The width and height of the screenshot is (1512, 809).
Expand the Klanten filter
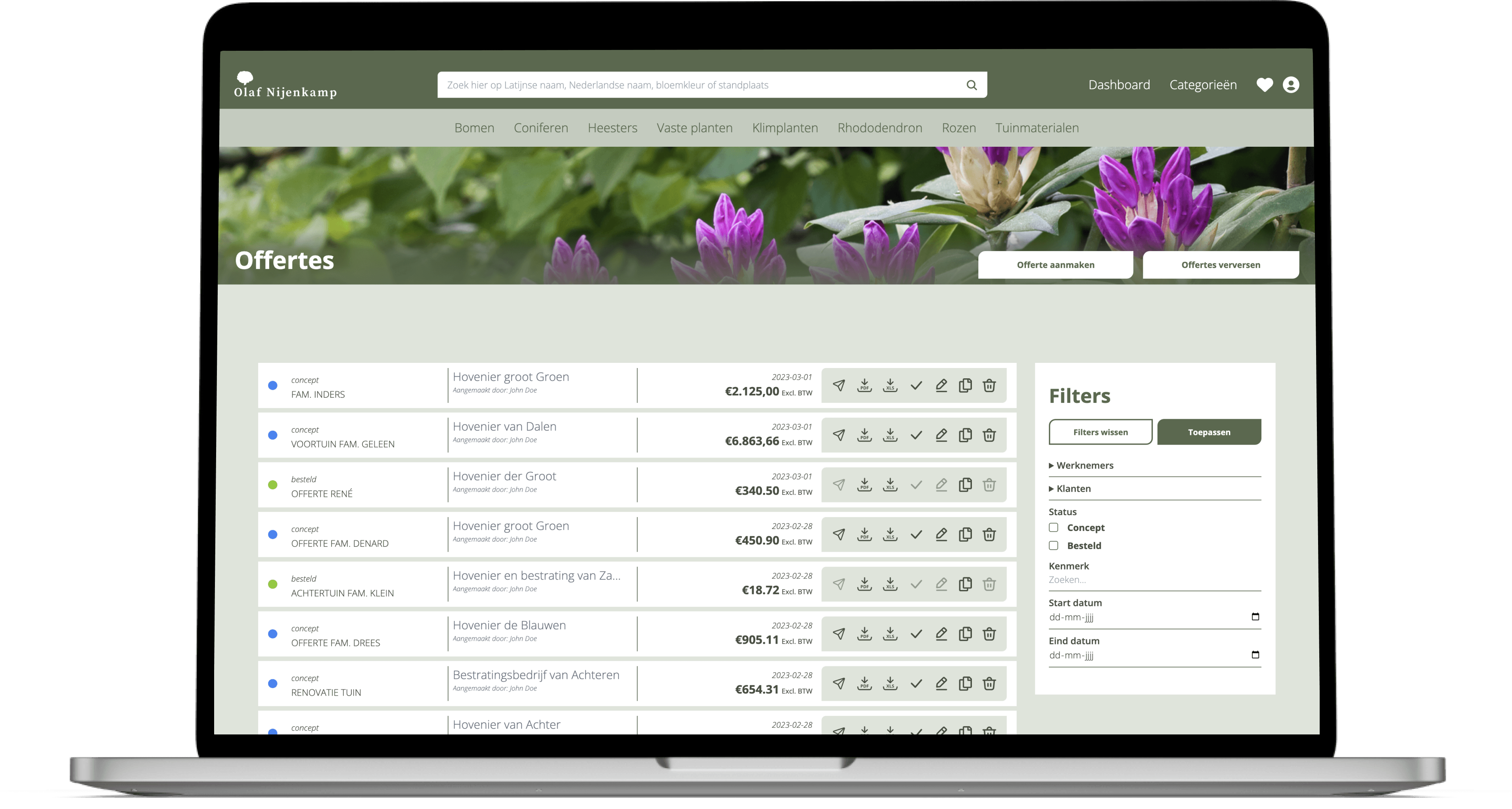(1070, 489)
